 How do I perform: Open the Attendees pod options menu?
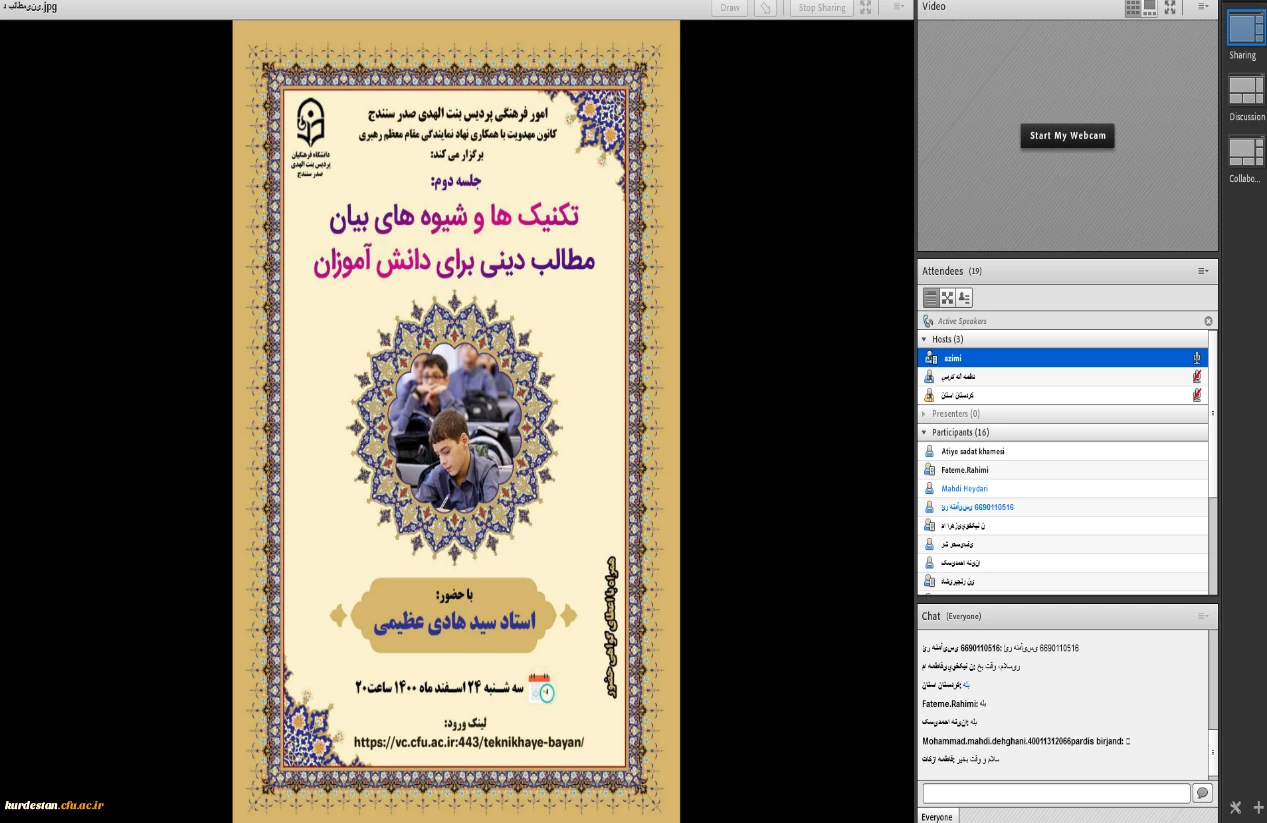tap(1203, 271)
